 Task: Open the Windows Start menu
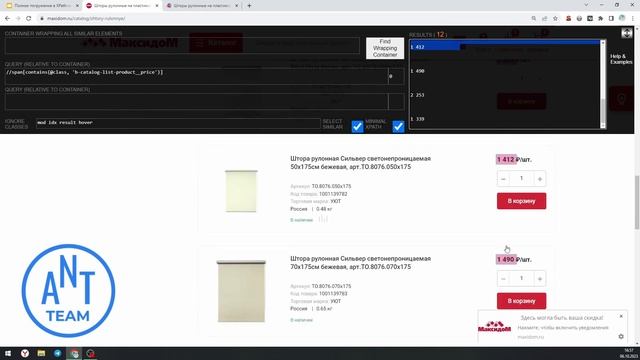8,353
